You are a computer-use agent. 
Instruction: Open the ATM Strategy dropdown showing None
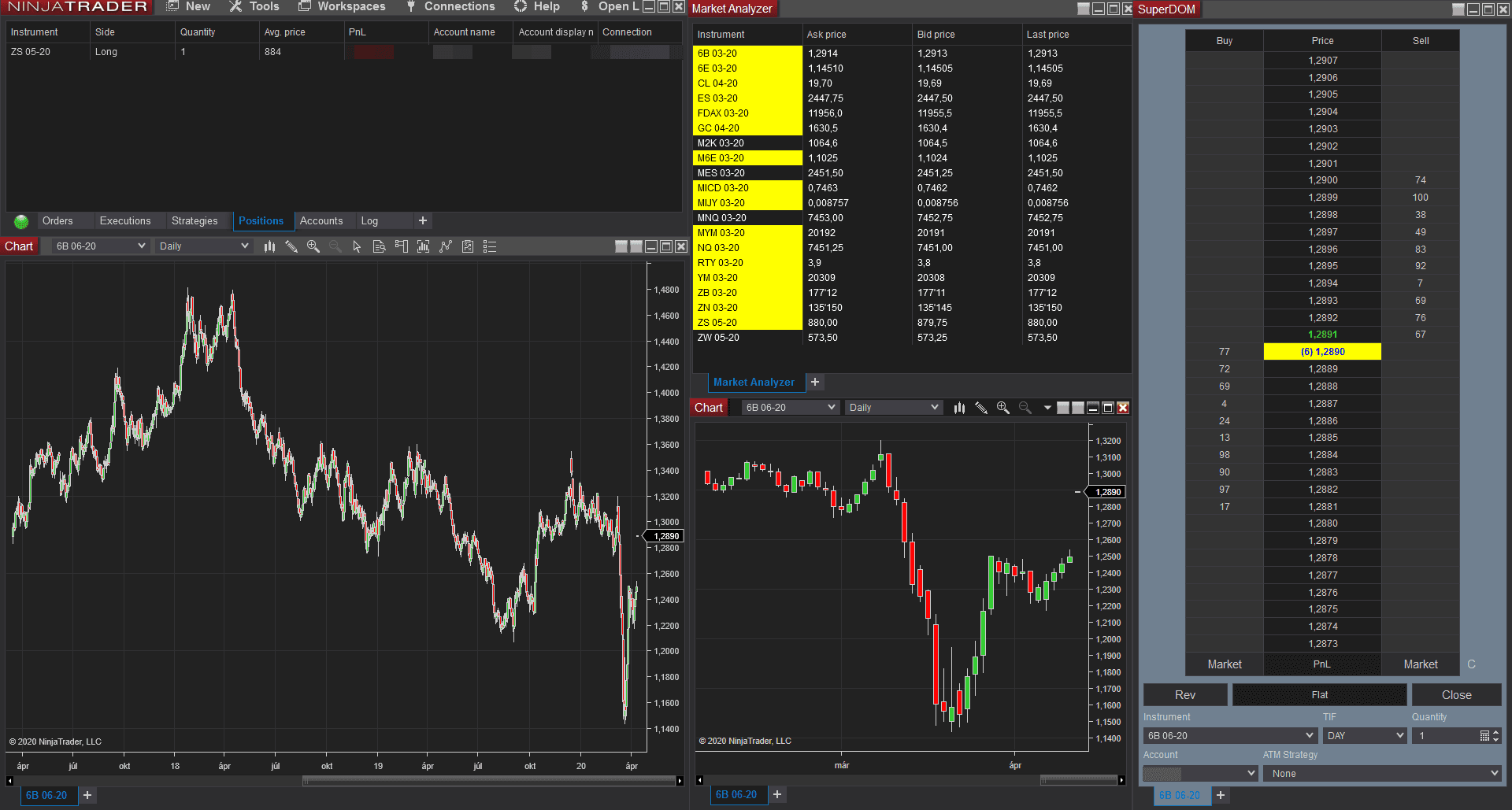tap(1382, 773)
